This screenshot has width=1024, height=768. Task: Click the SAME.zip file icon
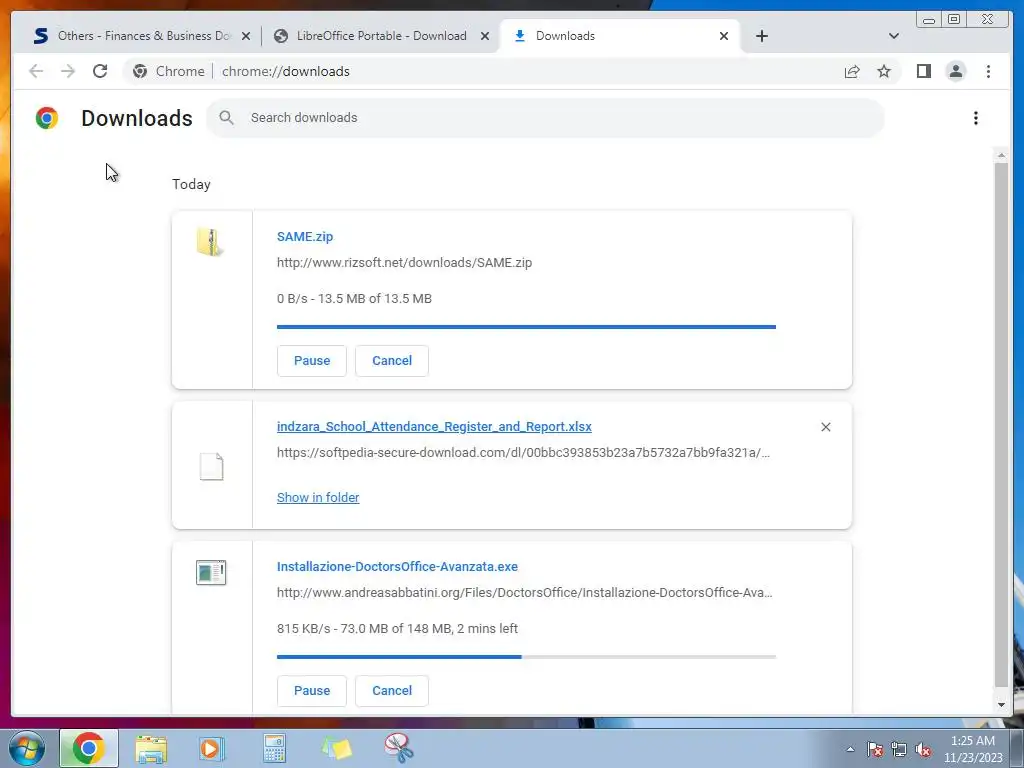(210, 242)
